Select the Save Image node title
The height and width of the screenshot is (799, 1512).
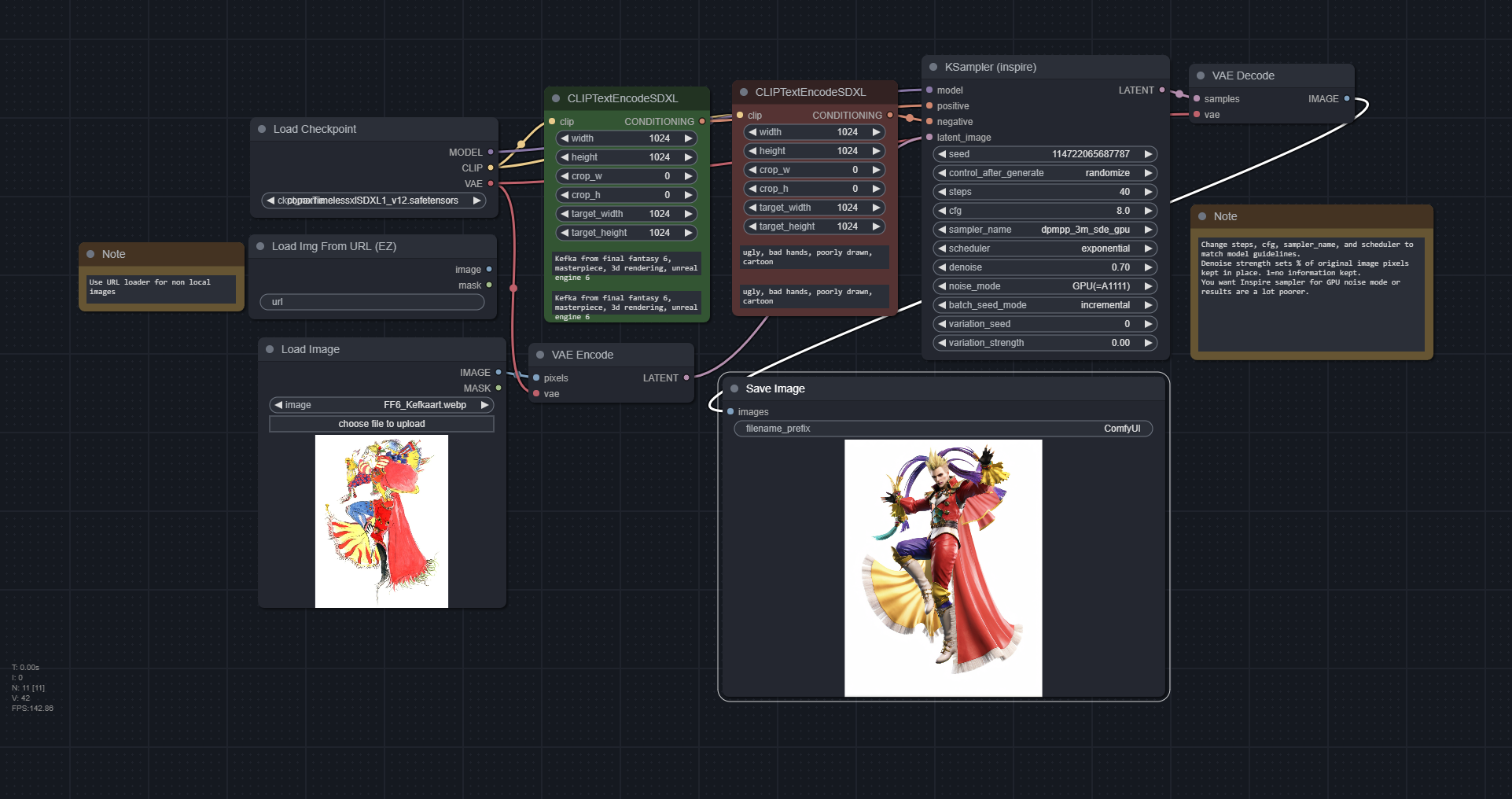coord(775,388)
